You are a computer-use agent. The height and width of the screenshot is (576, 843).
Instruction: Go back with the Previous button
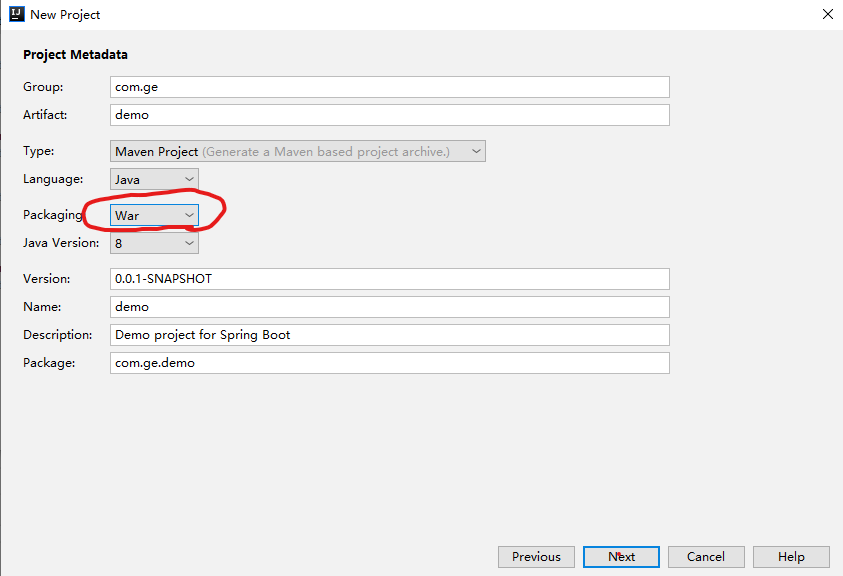536,557
